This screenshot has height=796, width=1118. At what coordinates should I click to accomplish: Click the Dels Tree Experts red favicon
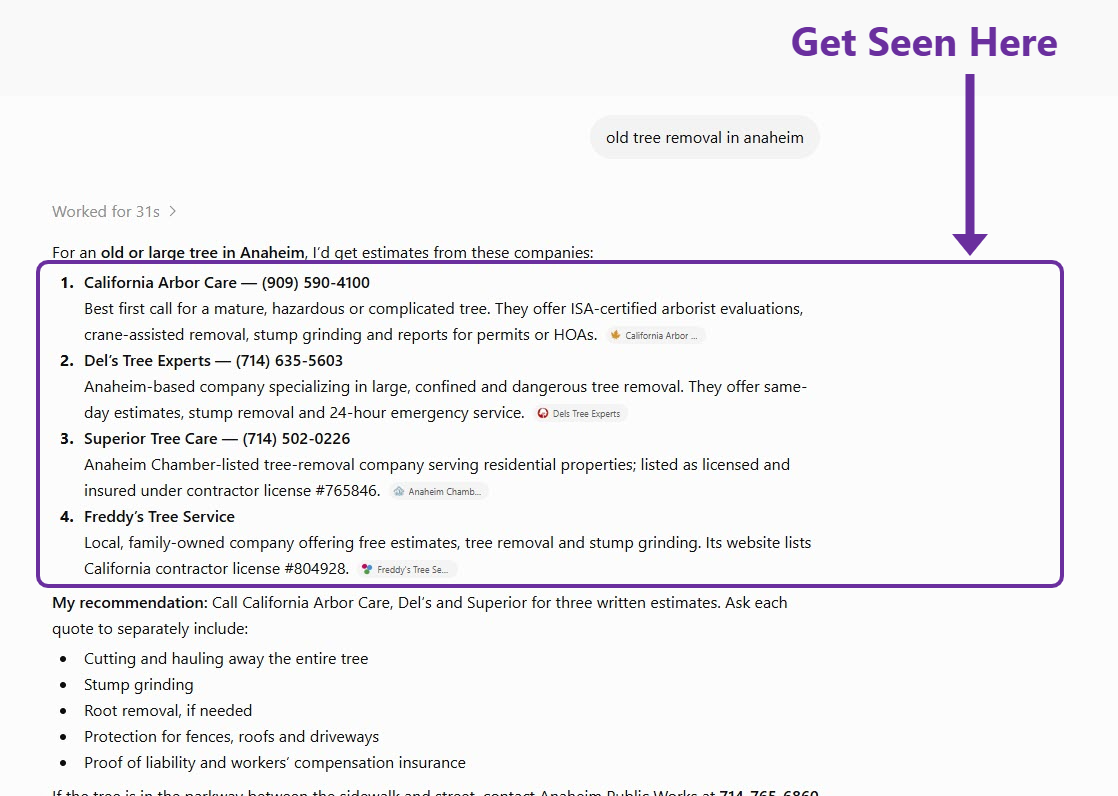[543, 413]
